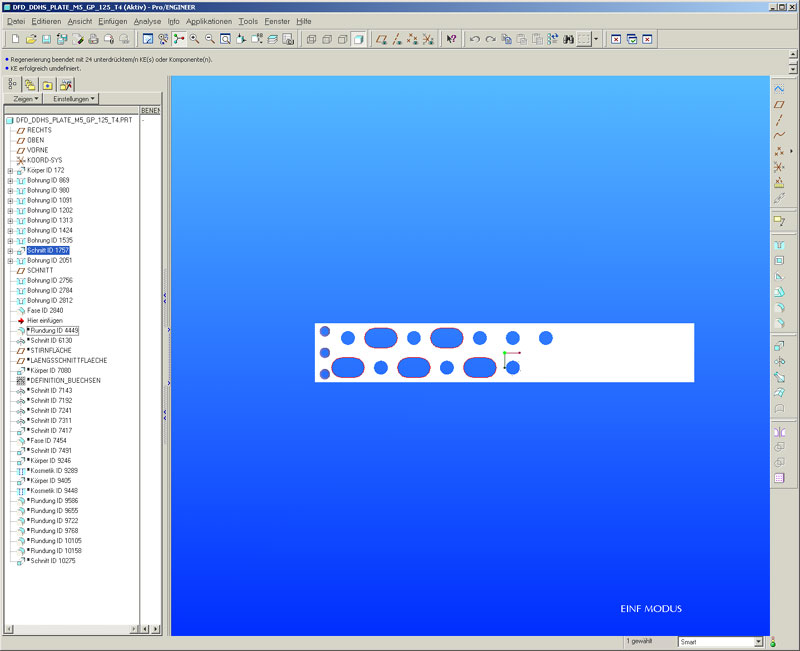
Task: Open the Smart selection filter dropdown
Action: 759,642
